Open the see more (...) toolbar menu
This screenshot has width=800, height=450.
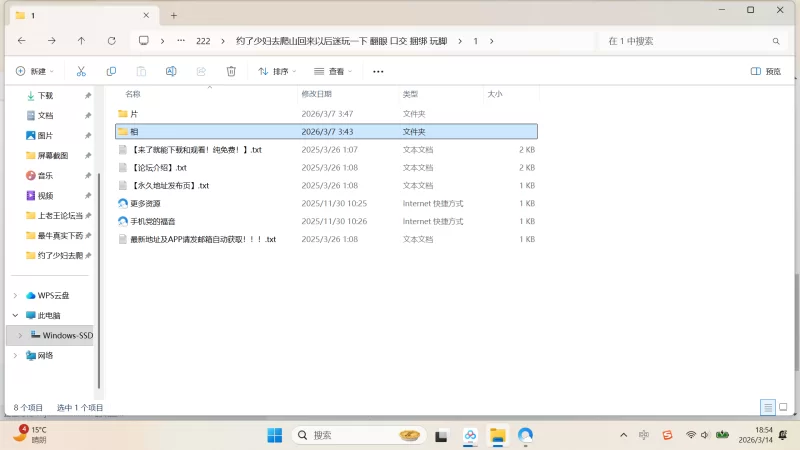(378, 71)
